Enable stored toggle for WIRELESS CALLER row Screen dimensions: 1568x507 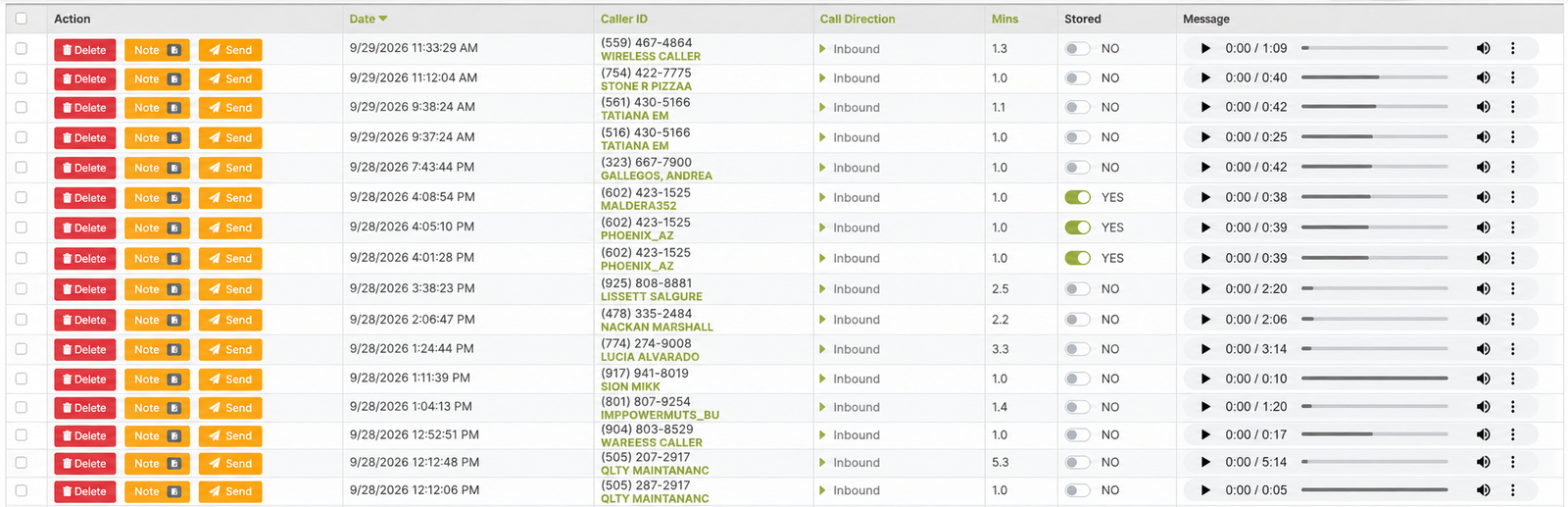[x=1078, y=48]
